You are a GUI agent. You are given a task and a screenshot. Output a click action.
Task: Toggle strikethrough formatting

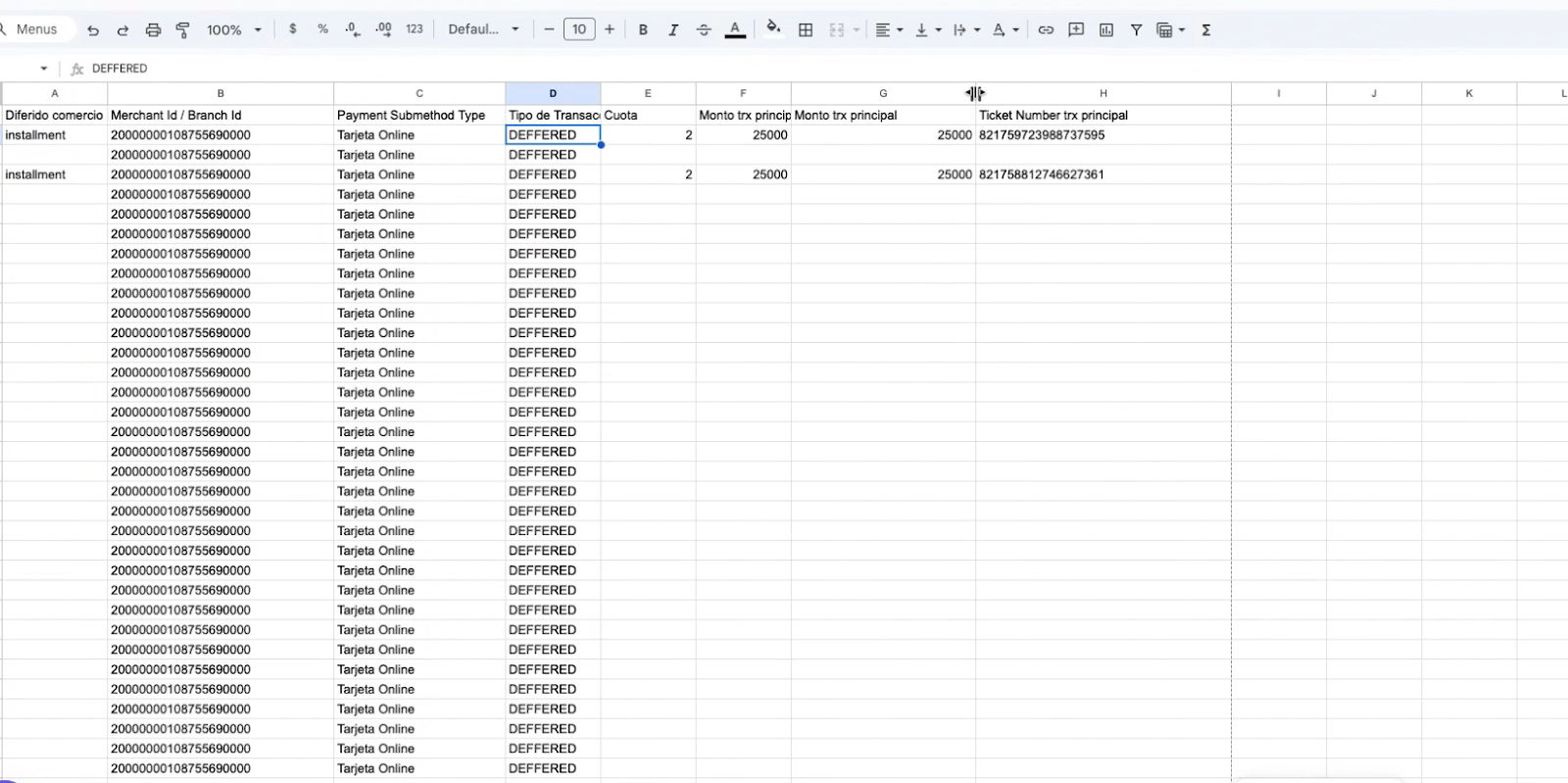tap(704, 30)
